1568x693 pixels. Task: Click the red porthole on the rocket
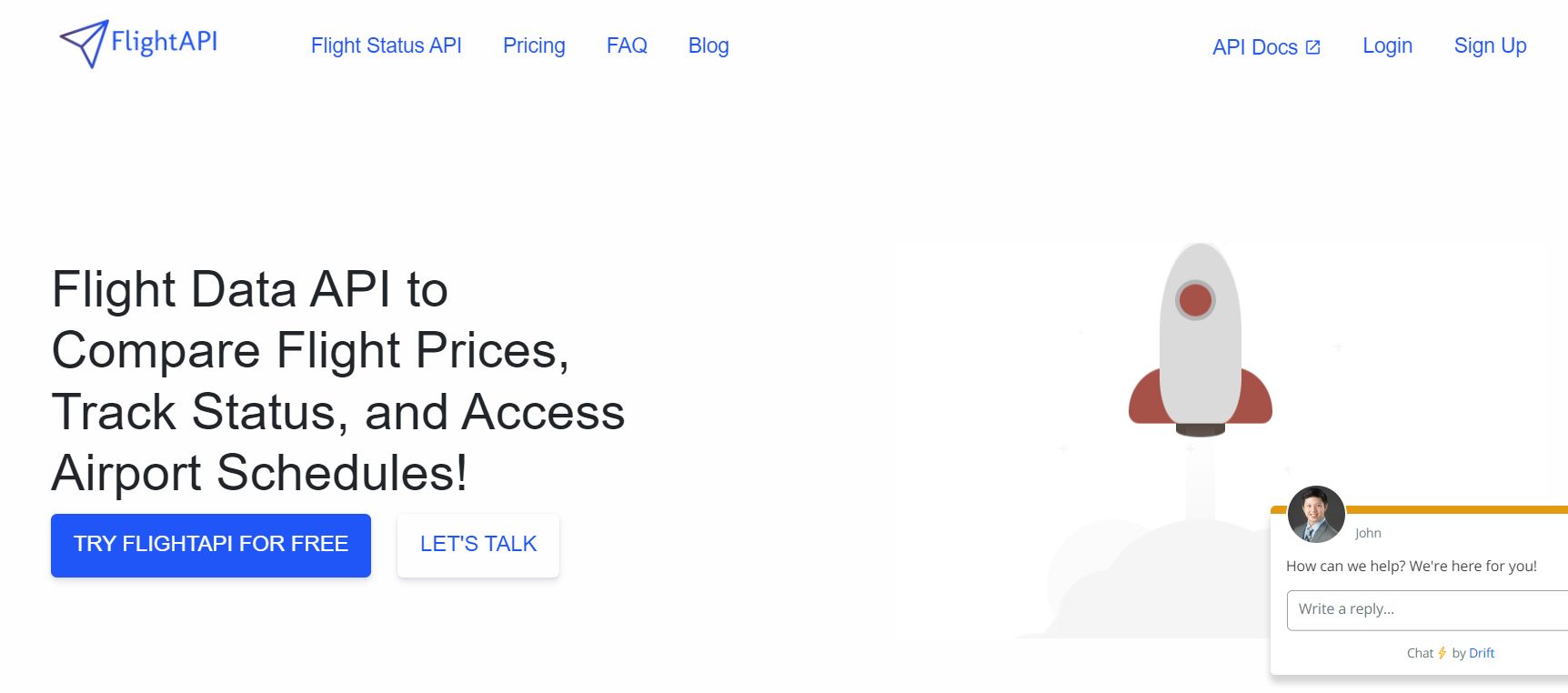(1195, 300)
